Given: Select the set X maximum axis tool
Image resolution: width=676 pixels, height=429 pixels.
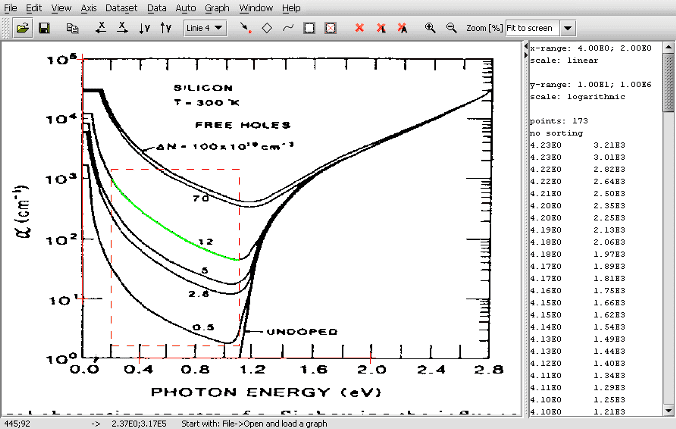Looking at the screenshot, I should coord(122,28).
